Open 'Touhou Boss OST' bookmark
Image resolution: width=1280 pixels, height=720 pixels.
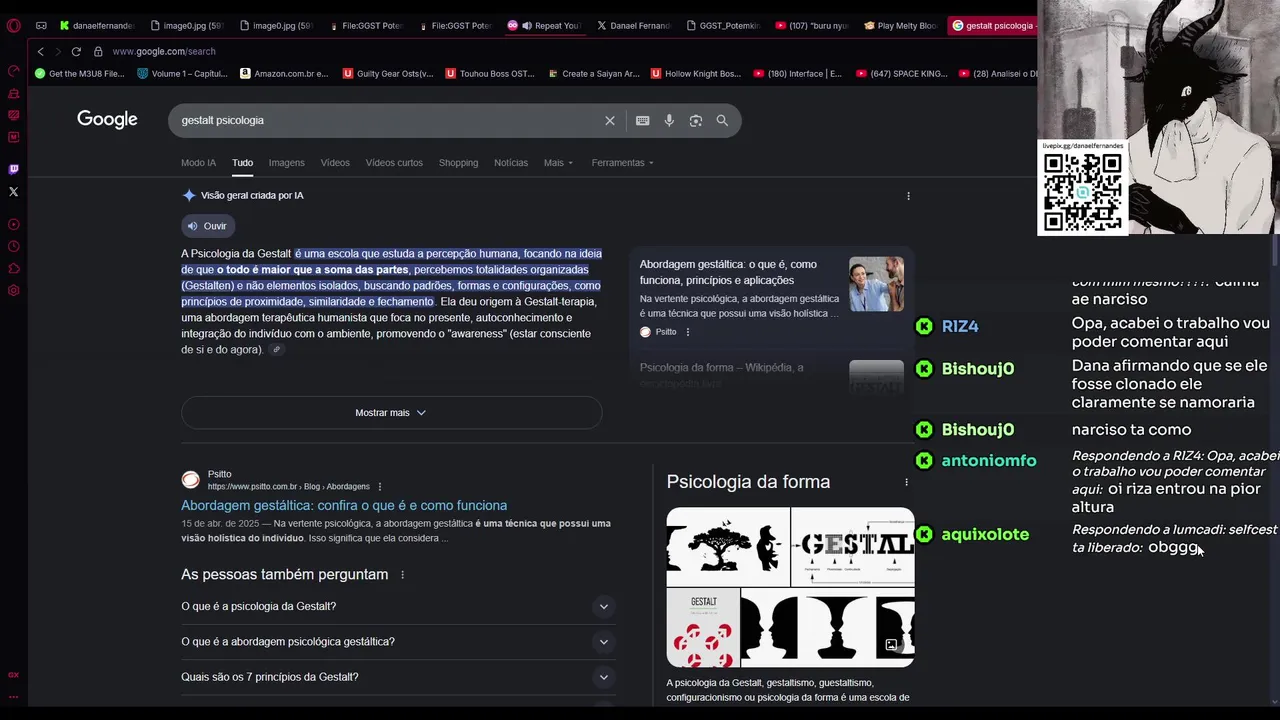(491, 73)
